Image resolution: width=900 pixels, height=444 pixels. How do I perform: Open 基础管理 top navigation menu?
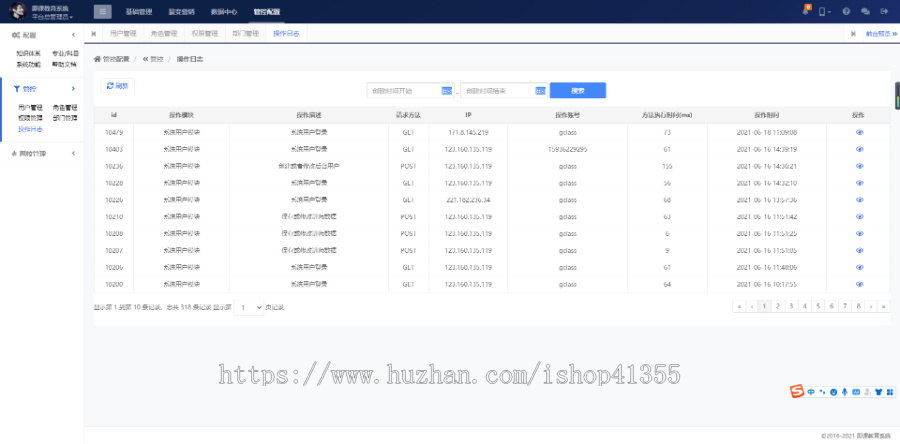coord(139,11)
